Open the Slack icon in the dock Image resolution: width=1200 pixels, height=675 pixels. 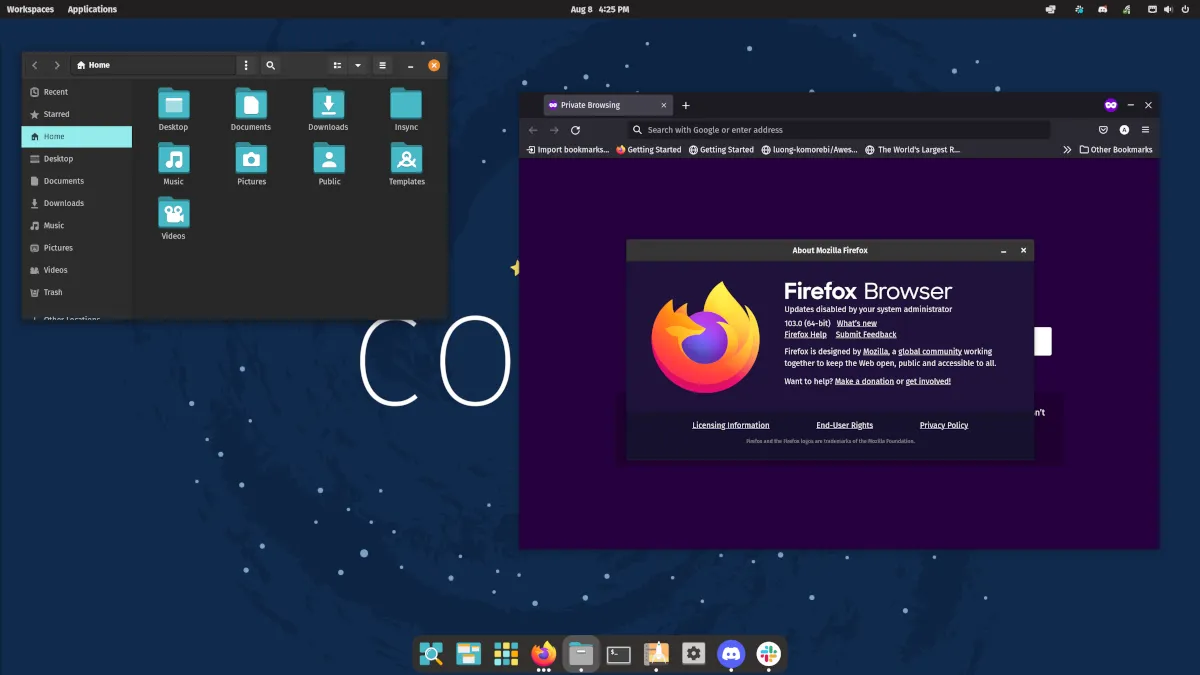click(x=767, y=653)
